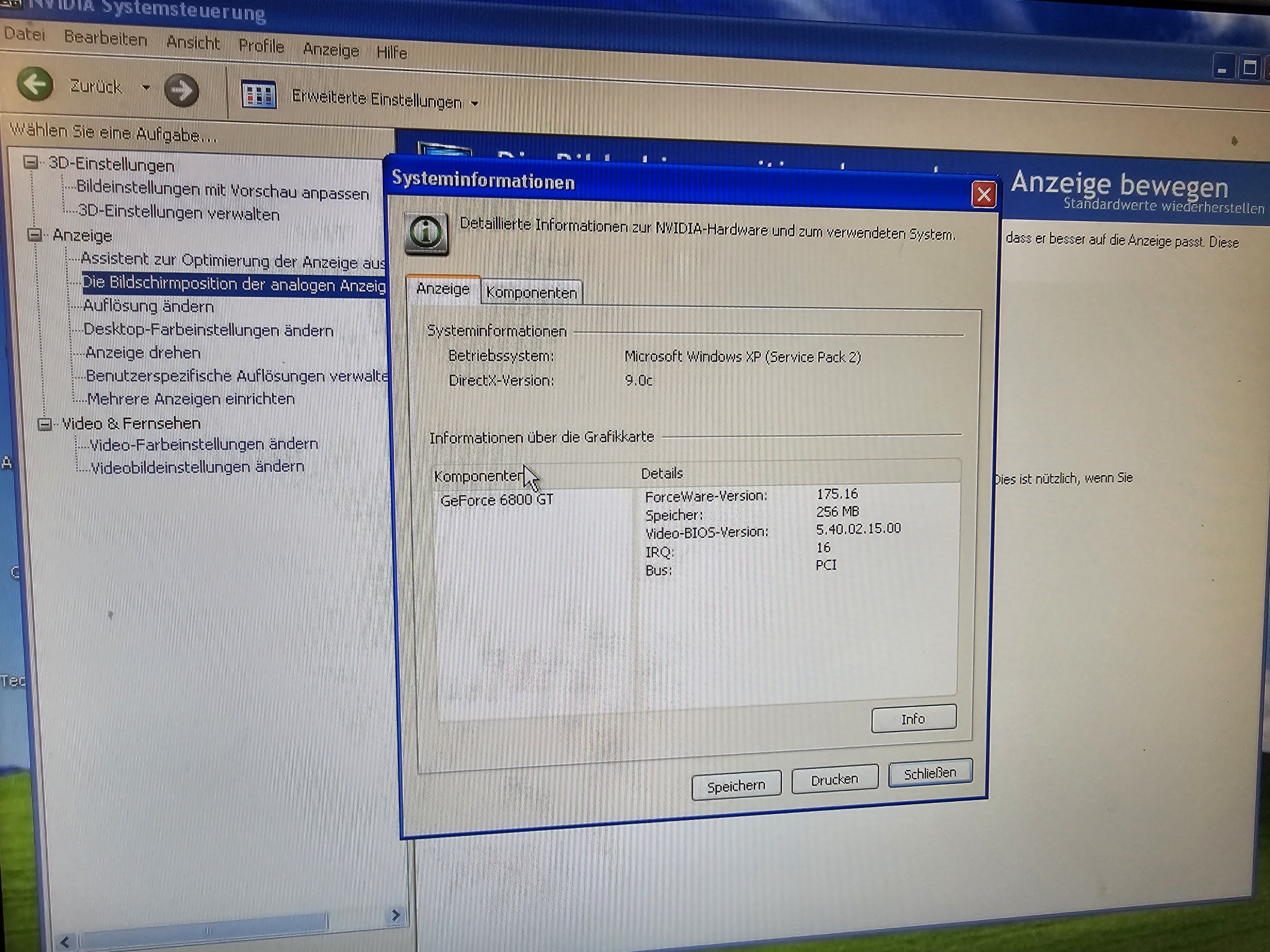Screen dimensions: 1270x952
Task: Click the Erweiterte Einstellungen view icon
Action: click(258, 95)
